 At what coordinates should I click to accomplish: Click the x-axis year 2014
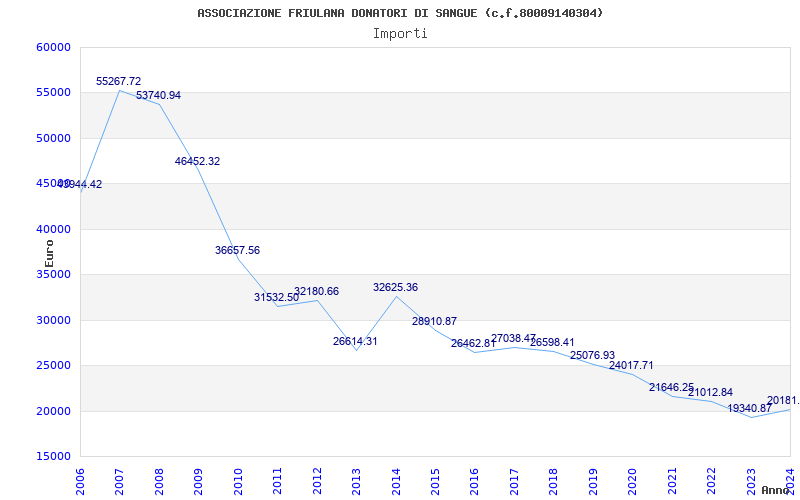pyautogui.click(x=396, y=482)
